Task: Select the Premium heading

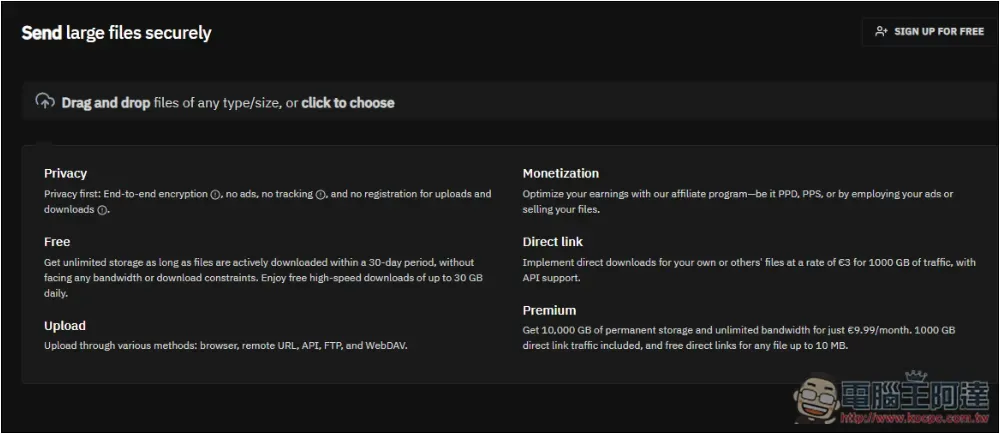Action: 549,310
